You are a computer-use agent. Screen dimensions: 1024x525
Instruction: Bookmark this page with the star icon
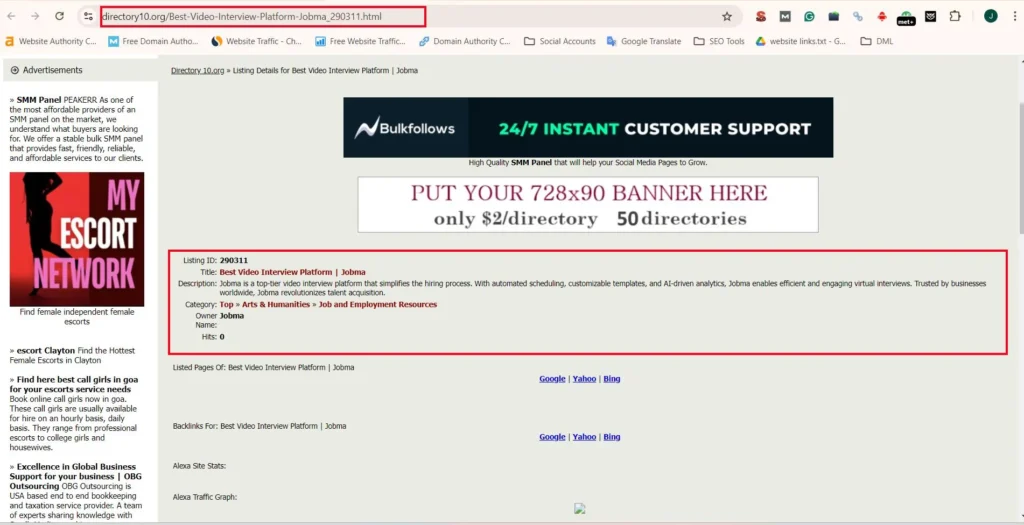click(x=727, y=16)
